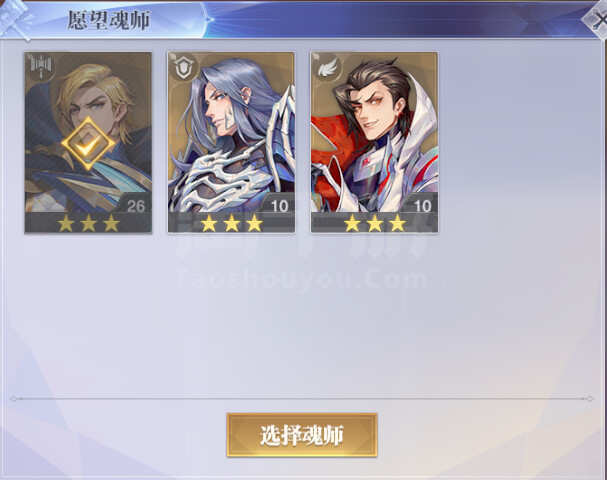Click the Taoshouyou.Com watermark text
This screenshot has height=480, width=607.
(302, 279)
